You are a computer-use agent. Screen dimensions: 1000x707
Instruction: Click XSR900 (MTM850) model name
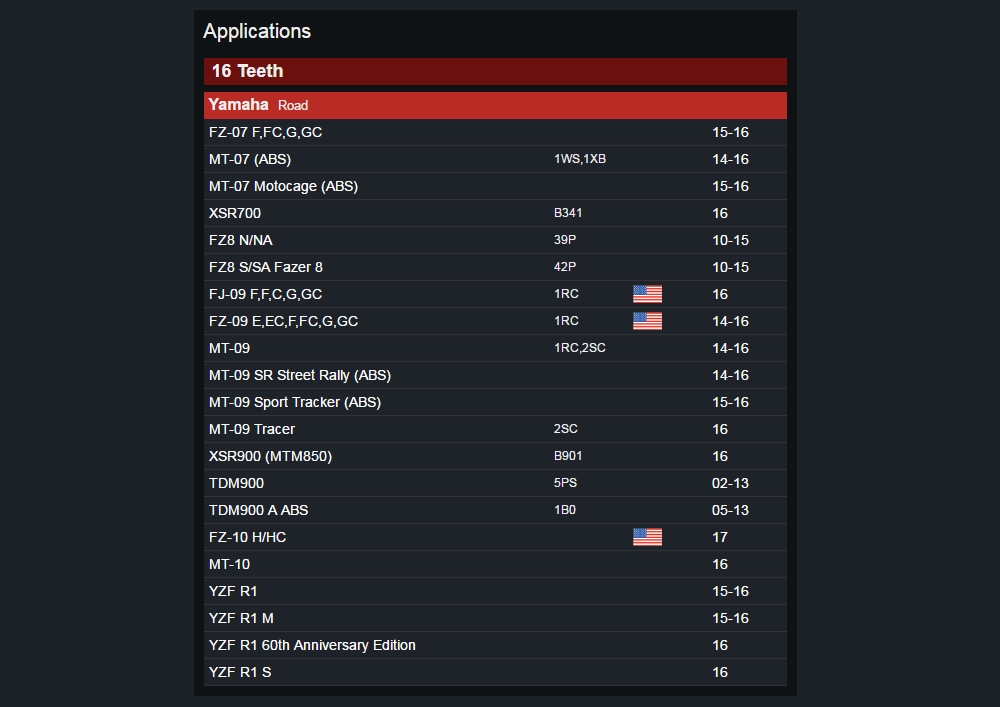coord(270,456)
